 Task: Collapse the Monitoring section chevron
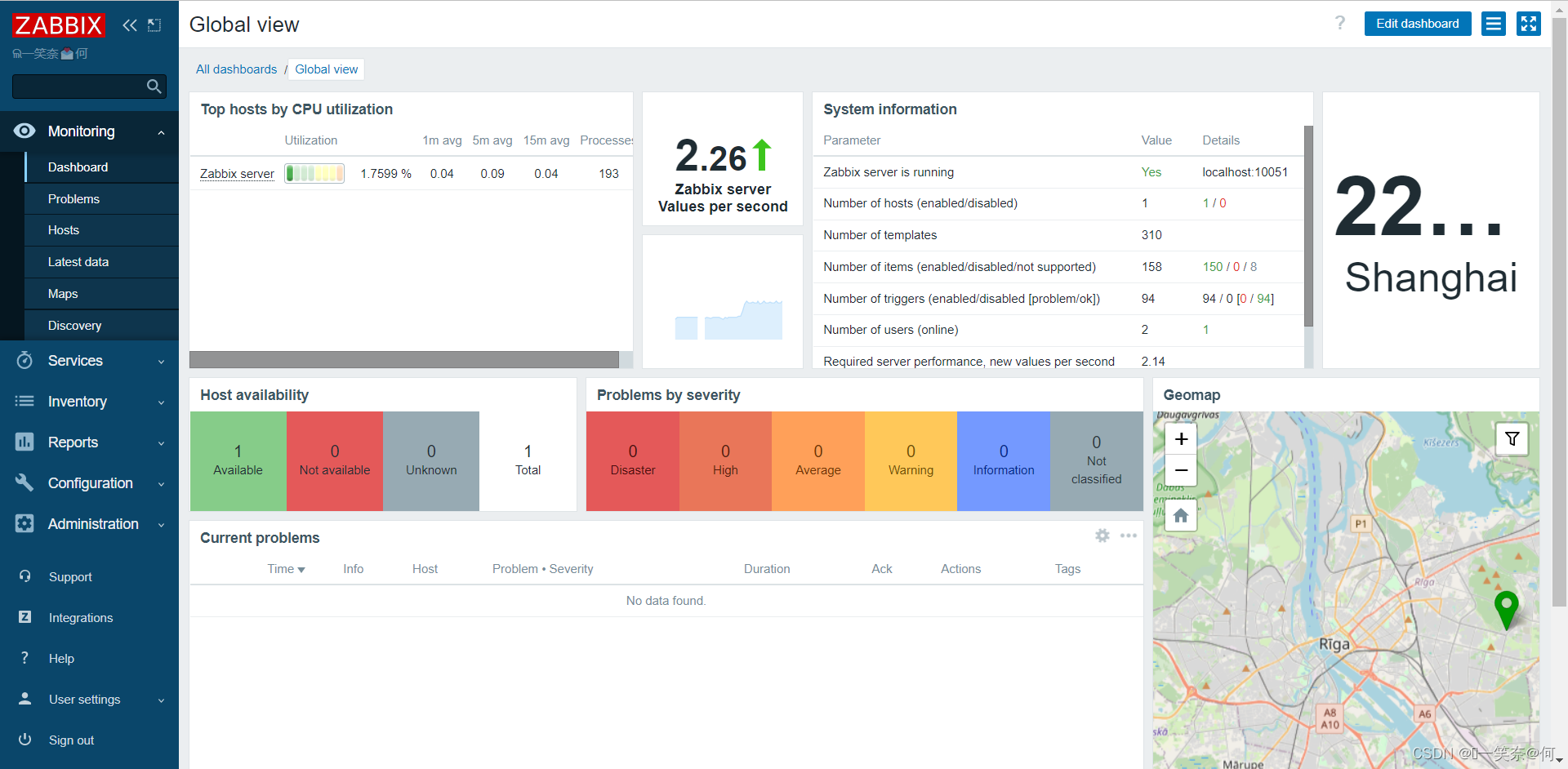(x=161, y=132)
